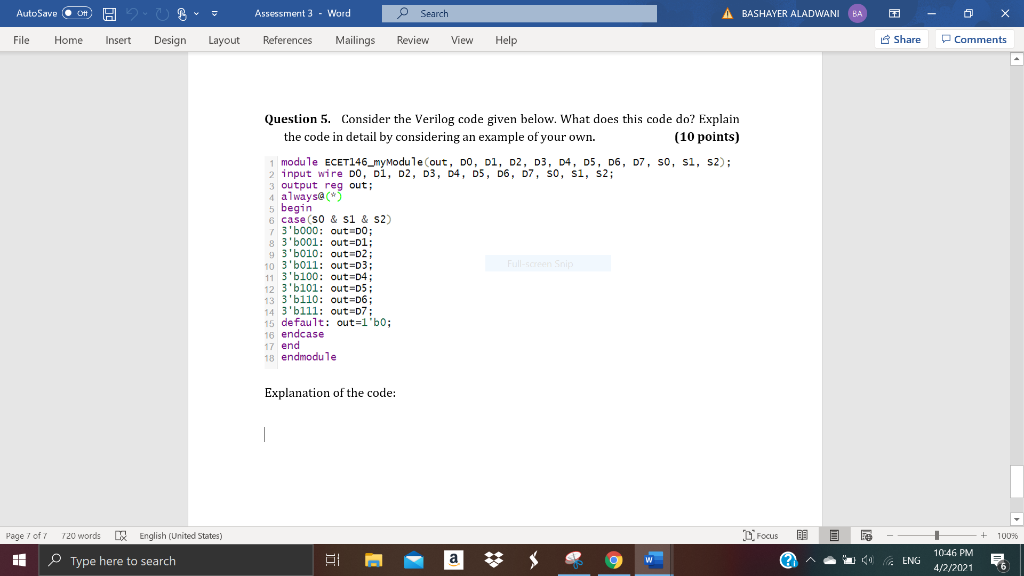Click the Get Help tray icon
Viewport: 1024px width, 576px height.
point(788,560)
